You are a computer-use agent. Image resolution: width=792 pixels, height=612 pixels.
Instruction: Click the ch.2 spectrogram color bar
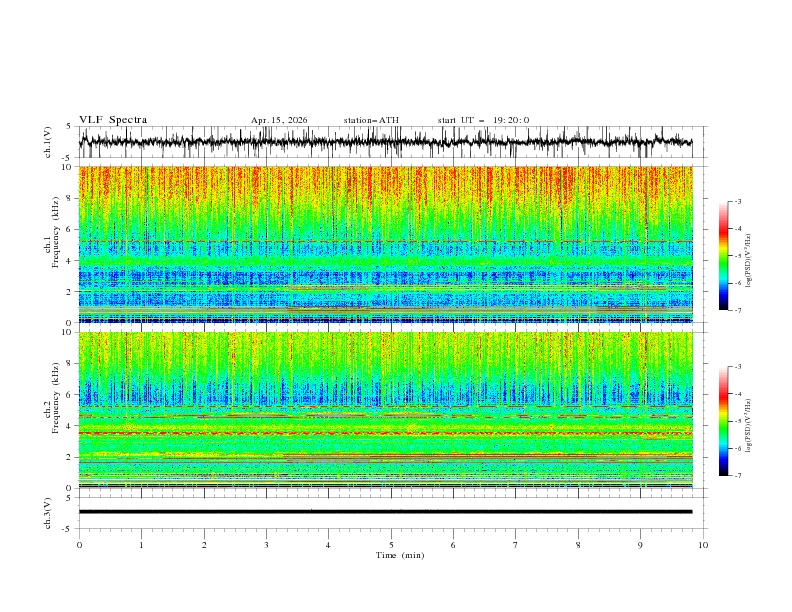[x=723, y=421]
